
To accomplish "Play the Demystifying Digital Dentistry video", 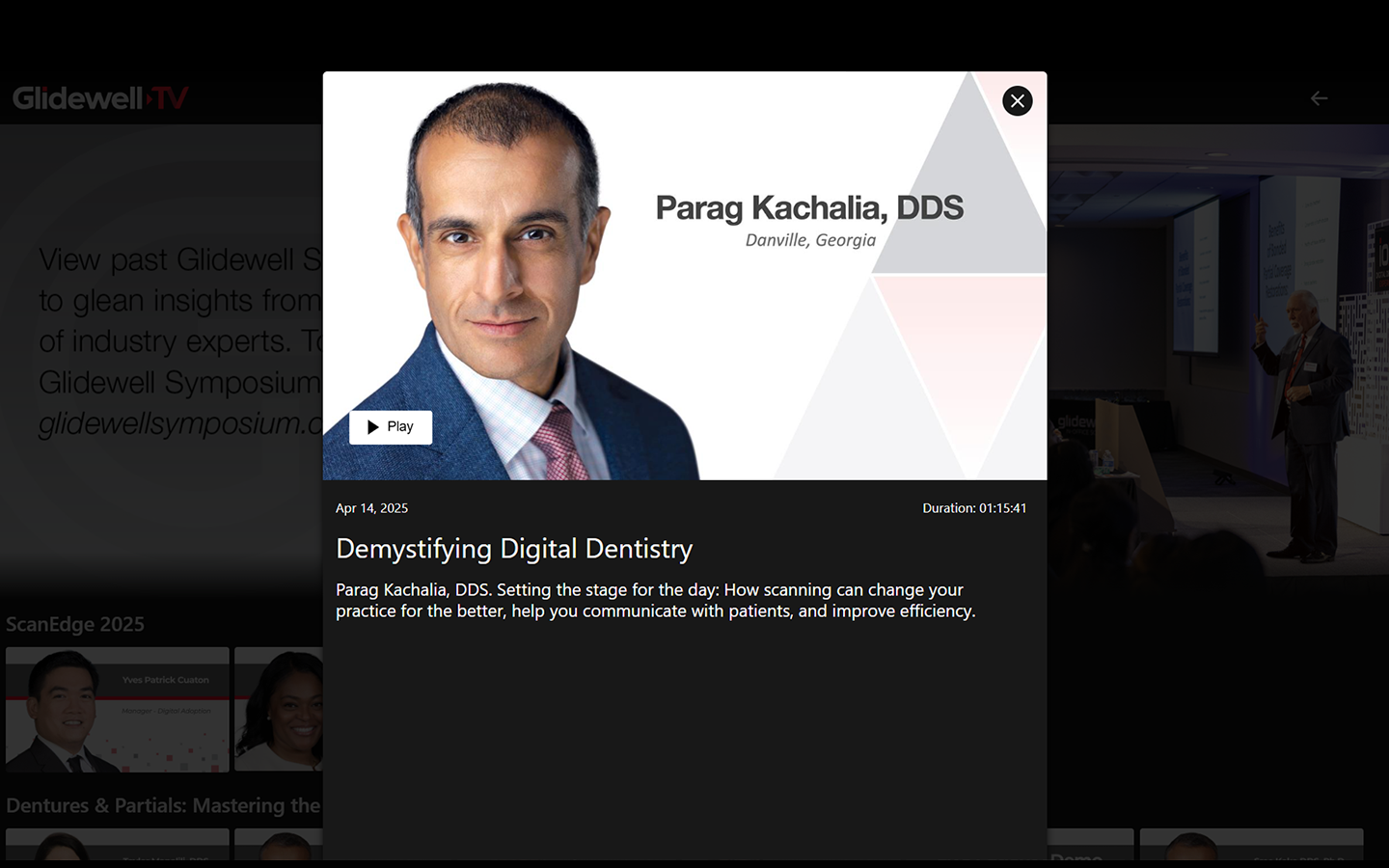I will point(391,427).
